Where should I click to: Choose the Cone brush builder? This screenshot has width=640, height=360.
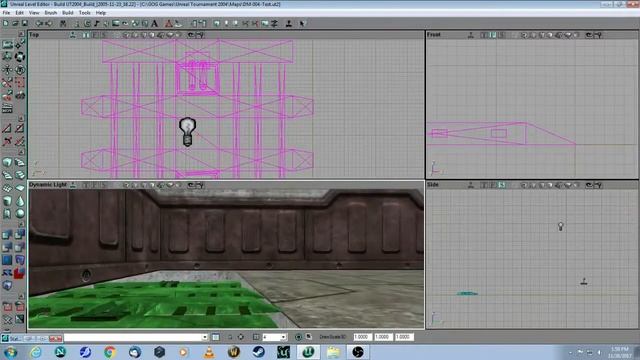[x=20, y=200]
